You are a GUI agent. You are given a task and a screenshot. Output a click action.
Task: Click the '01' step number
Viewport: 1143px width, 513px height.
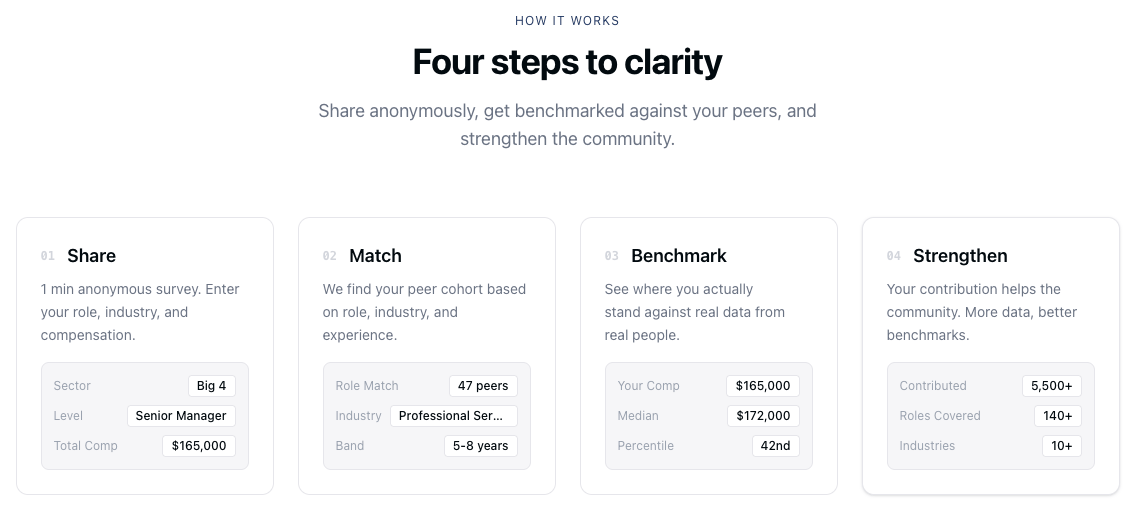coord(48,257)
